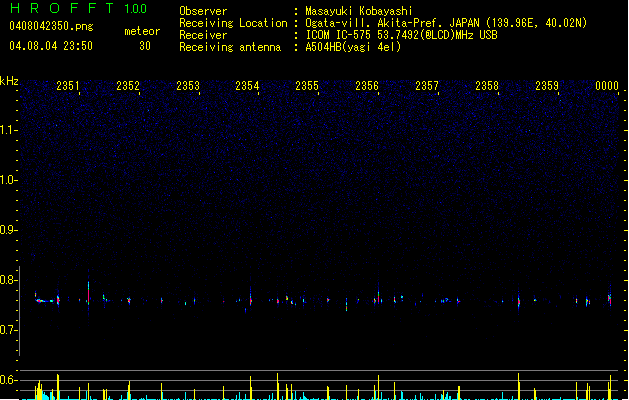Click the 2354 time axis marker
Screen dimensions: 629x400
(x=247, y=86)
